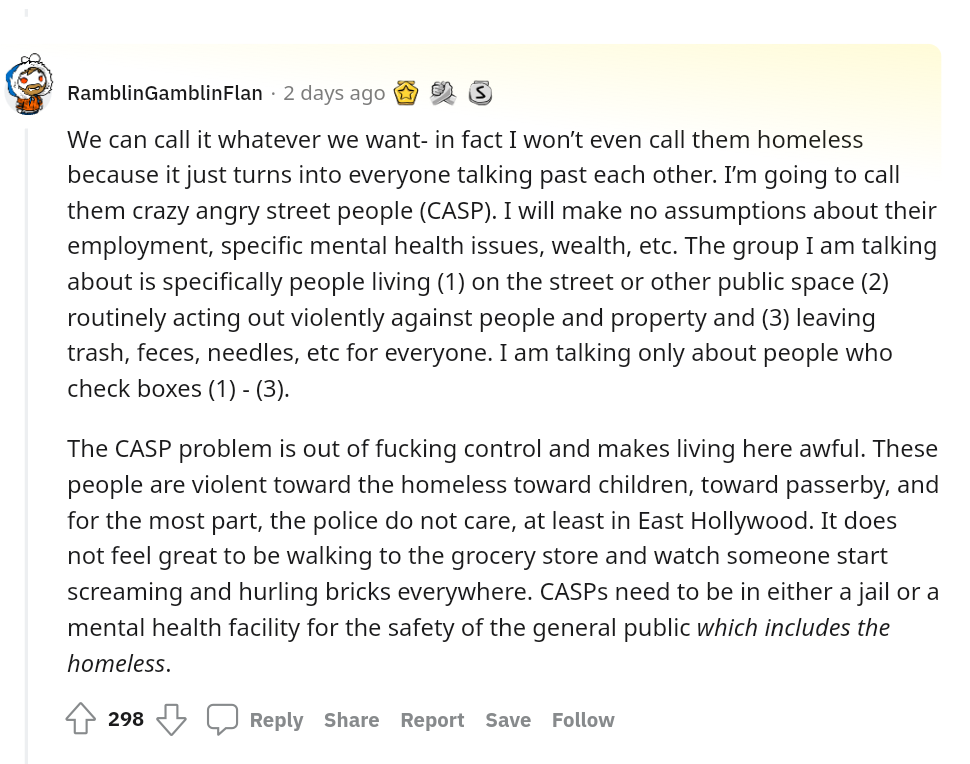Viewport: 970px width, 764px height.
Task: Follow this comment thread
Action: tap(583, 720)
